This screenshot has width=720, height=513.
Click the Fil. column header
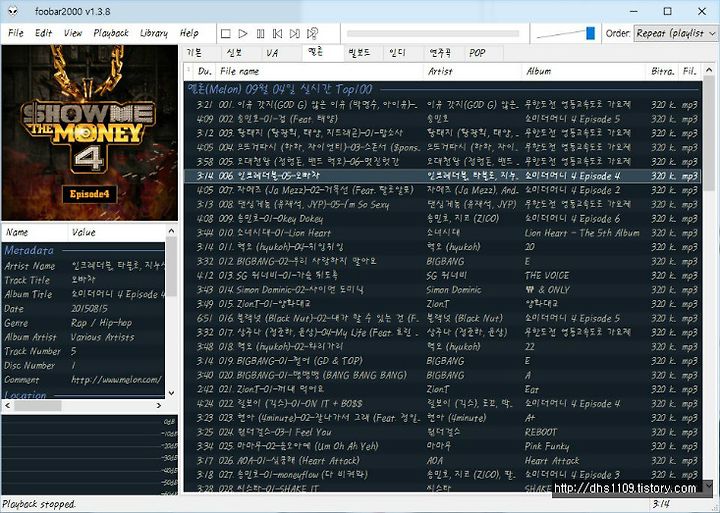[x=690, y=71]
